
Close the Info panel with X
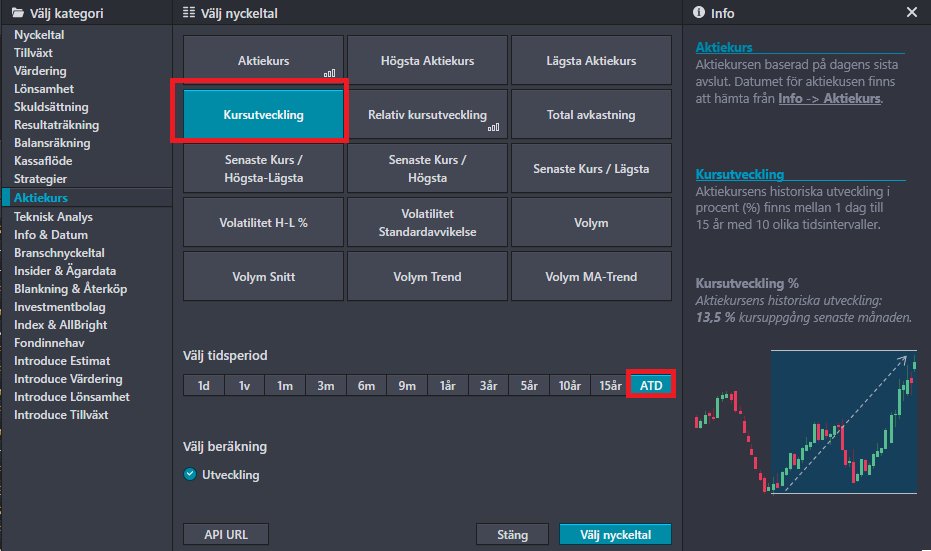[x=911, y=12]
